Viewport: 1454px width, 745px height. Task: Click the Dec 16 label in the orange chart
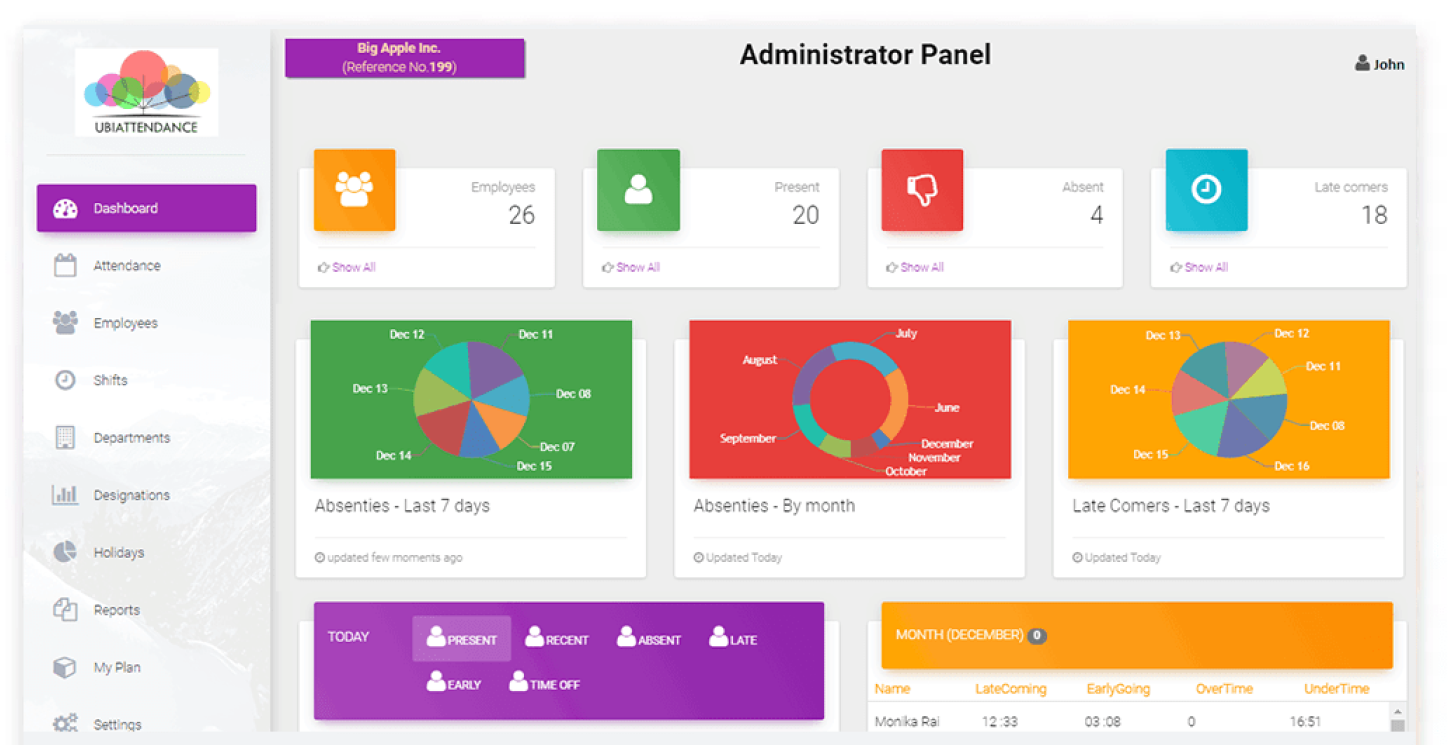[1292, 466]
